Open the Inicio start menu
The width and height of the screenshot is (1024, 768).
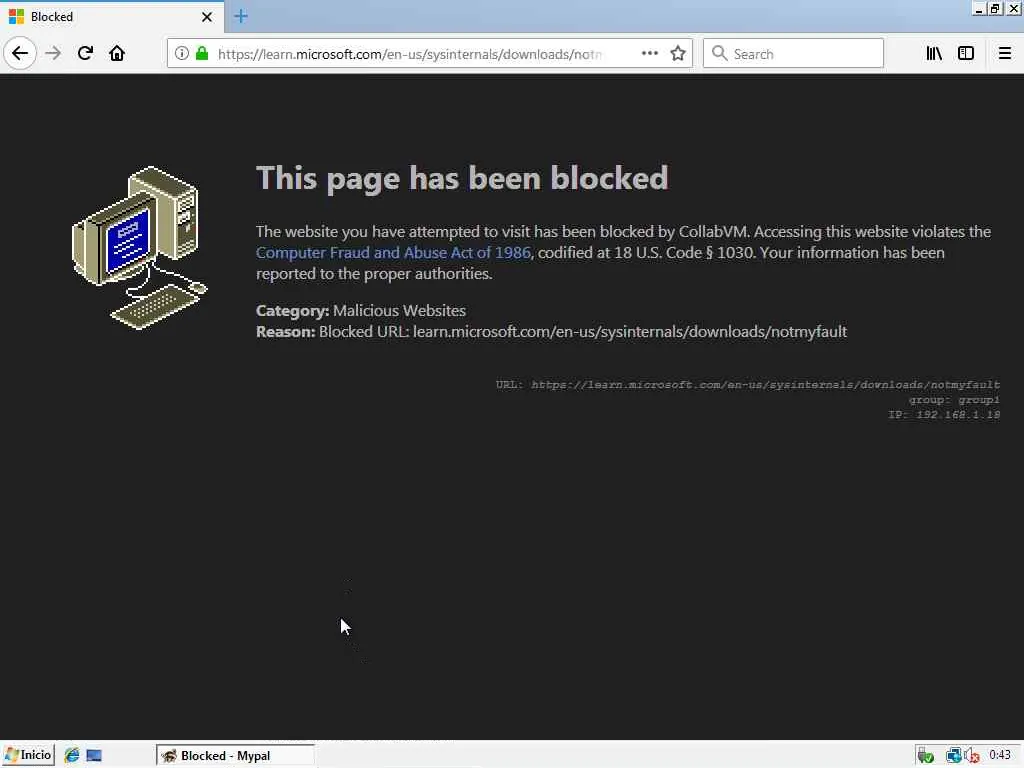pos(27,756)
